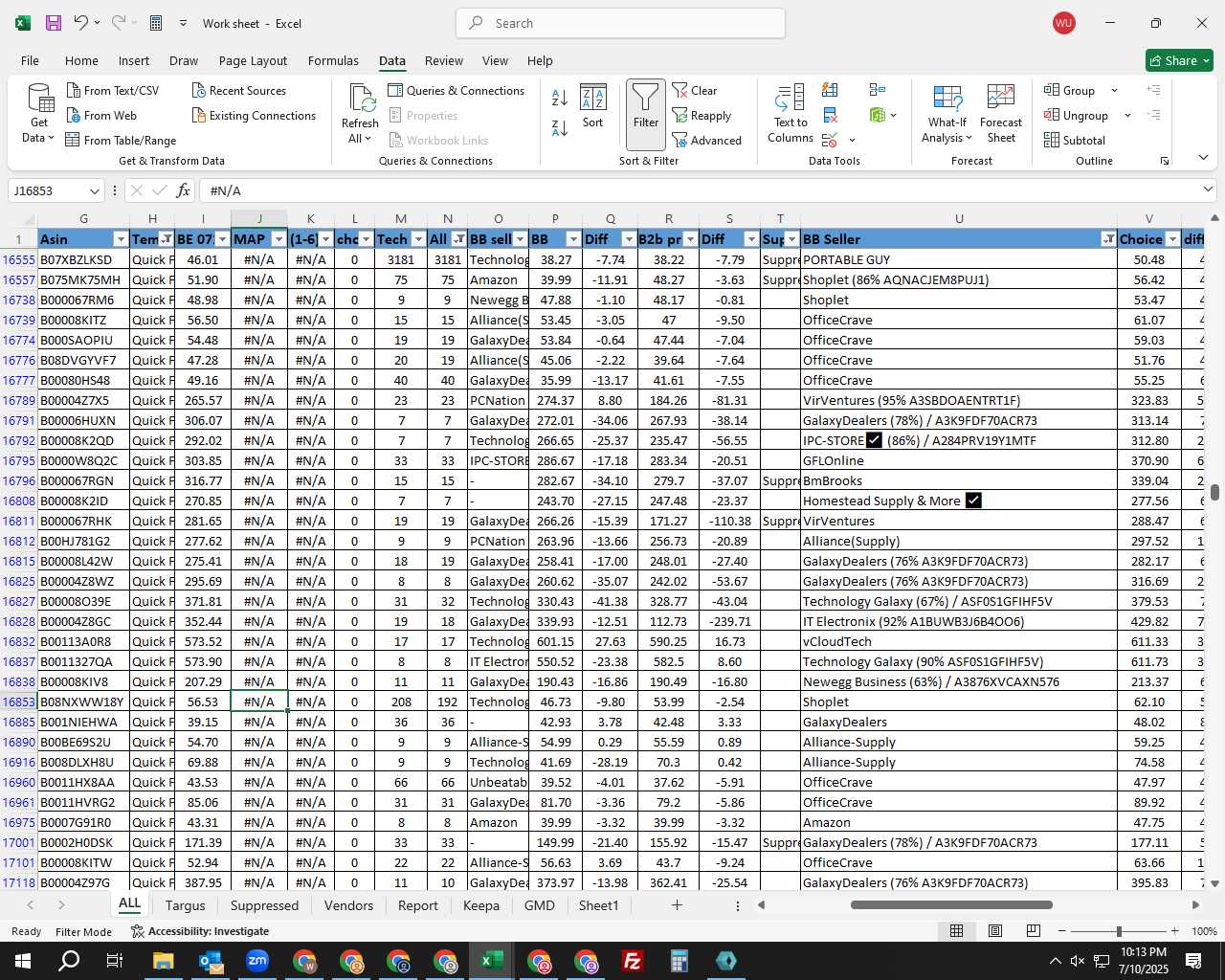Insert a Subtotal

(x=1075, y=140)
